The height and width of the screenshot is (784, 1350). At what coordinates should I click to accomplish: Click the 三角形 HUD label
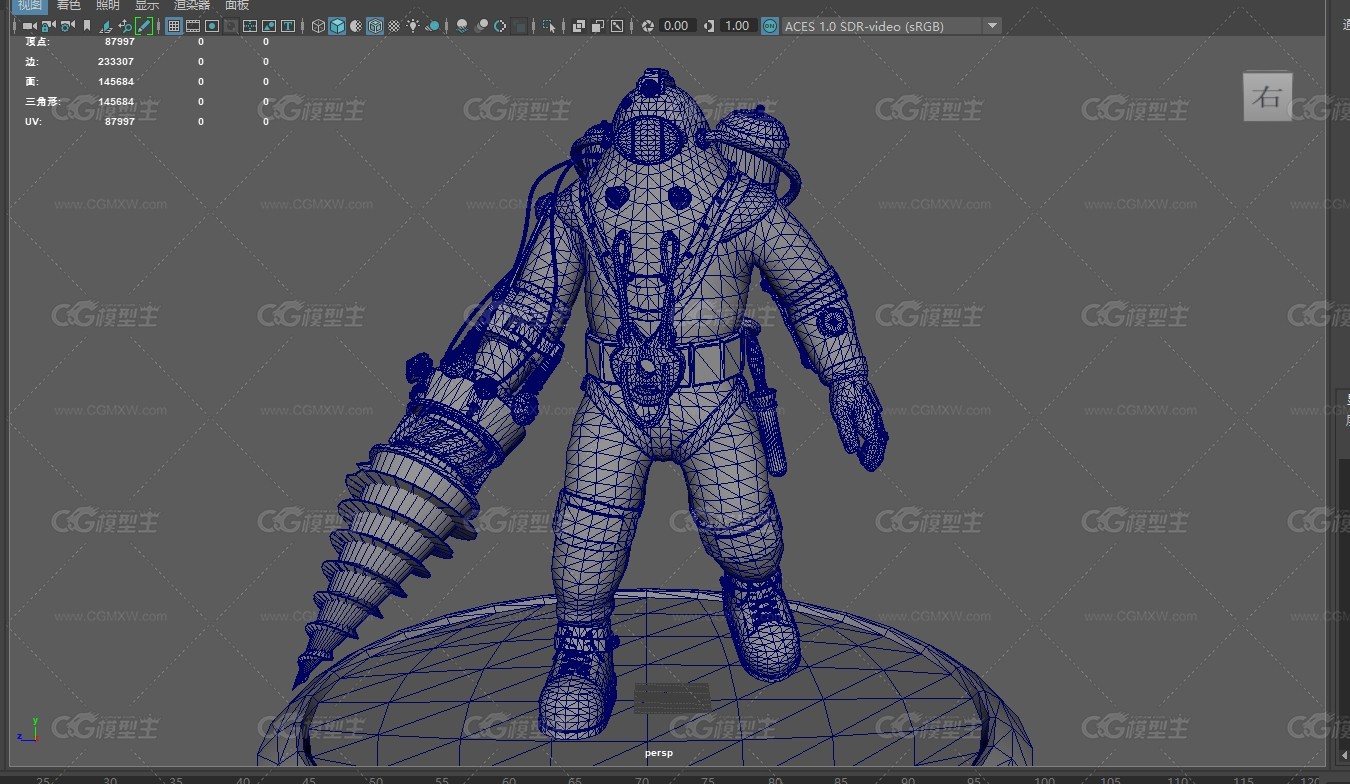pos(42,102)
